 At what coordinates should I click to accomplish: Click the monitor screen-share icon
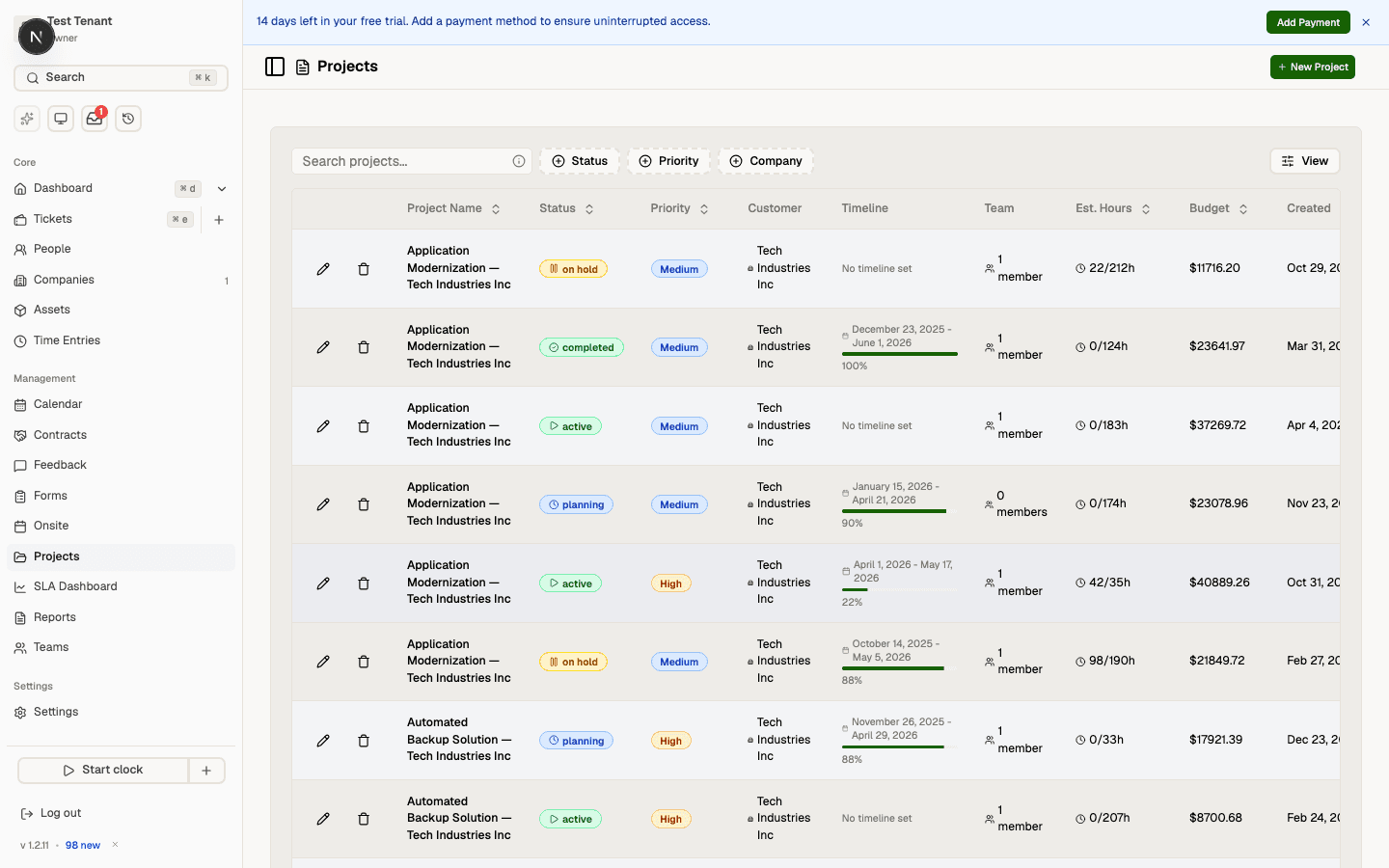(x=60, y=118)
